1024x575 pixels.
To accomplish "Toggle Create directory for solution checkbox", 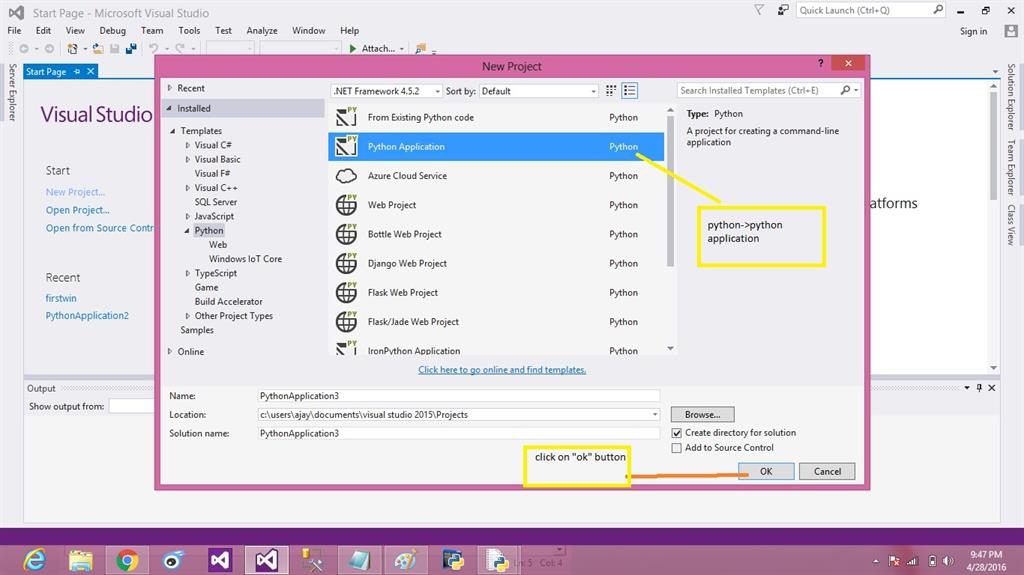I will tap(677, 433).
